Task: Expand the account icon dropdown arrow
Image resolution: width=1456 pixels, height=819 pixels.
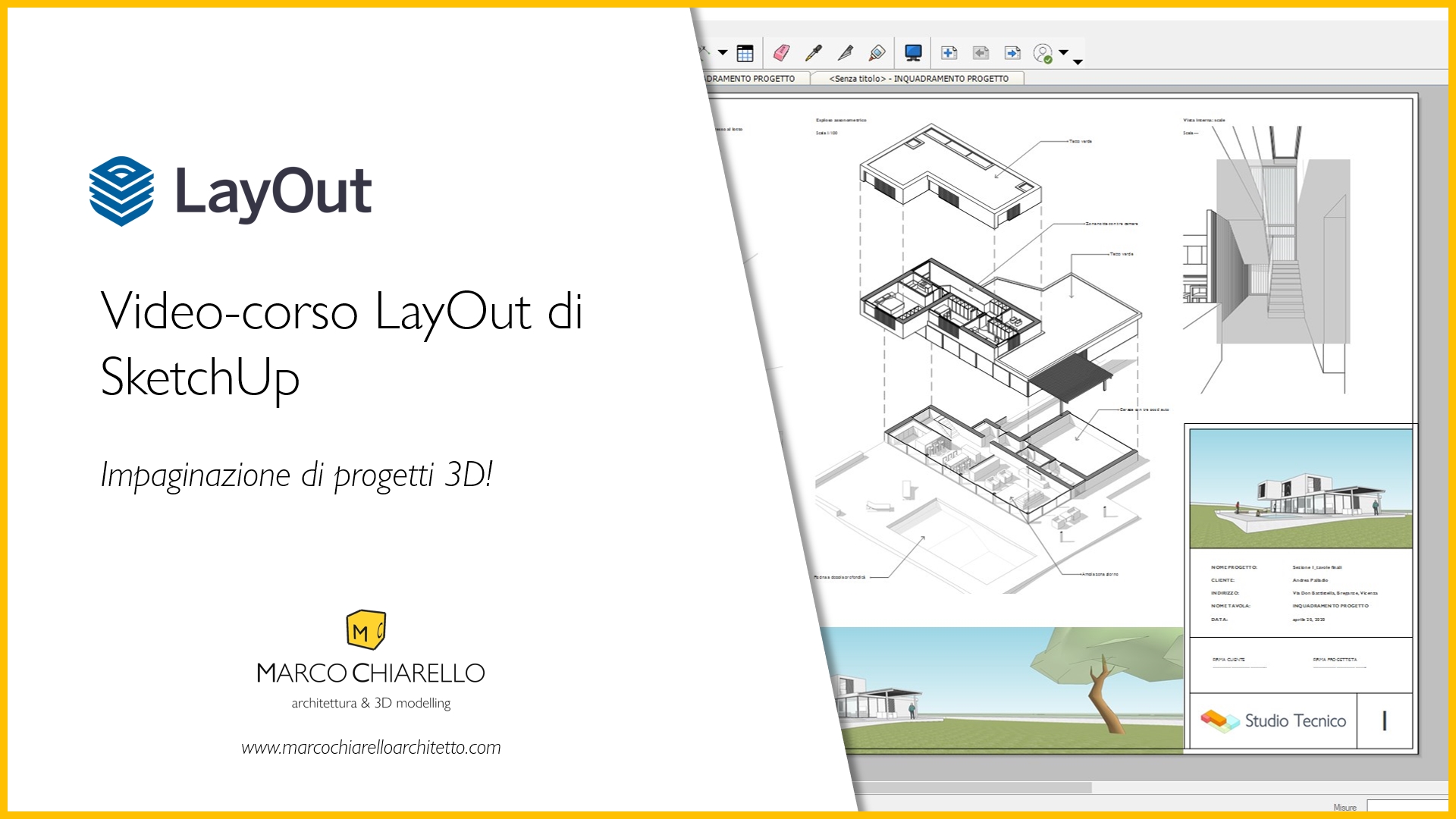Action: [1063, 52]
